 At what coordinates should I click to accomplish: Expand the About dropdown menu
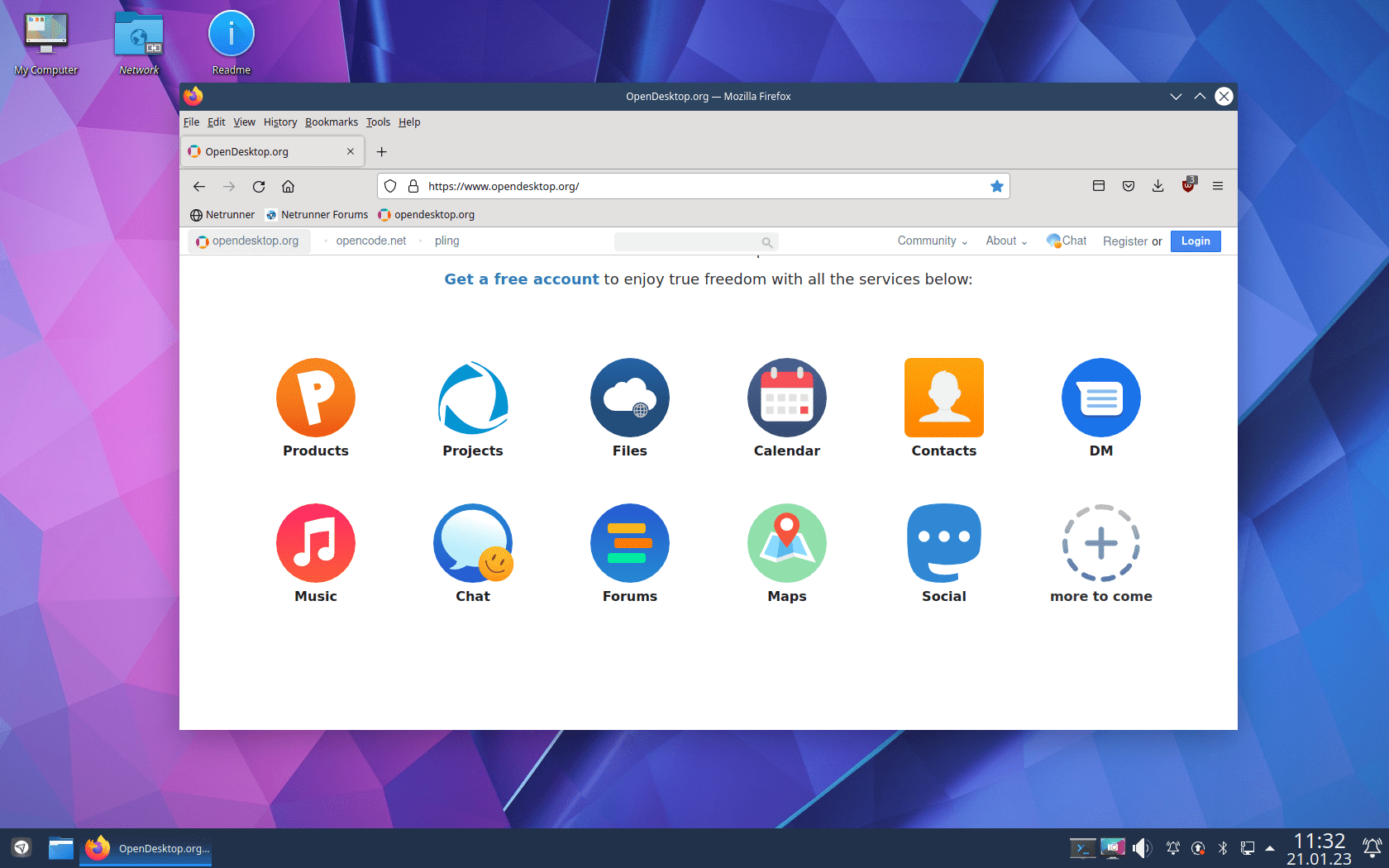1005,241
